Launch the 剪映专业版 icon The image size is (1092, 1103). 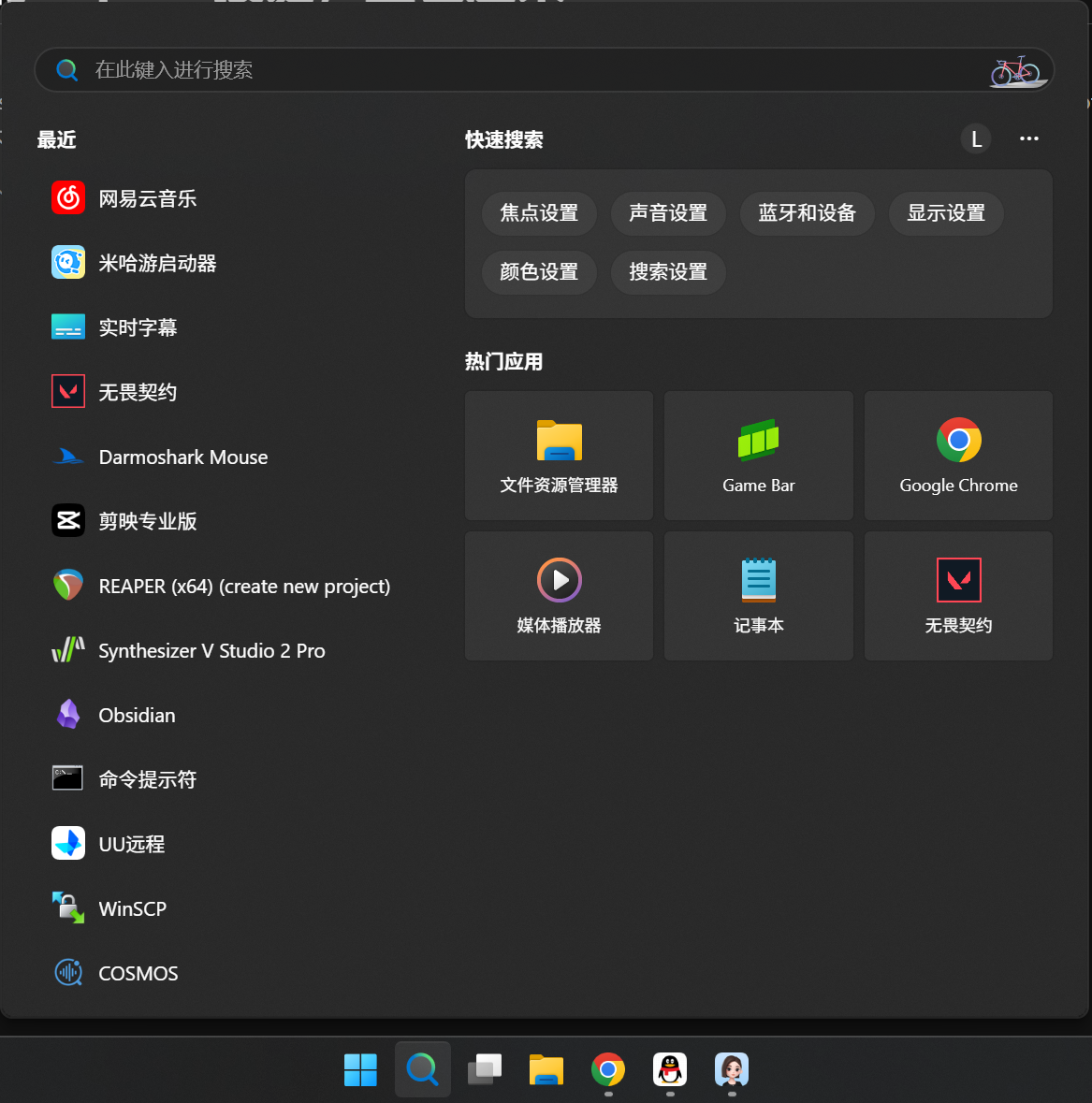point(68,520)
